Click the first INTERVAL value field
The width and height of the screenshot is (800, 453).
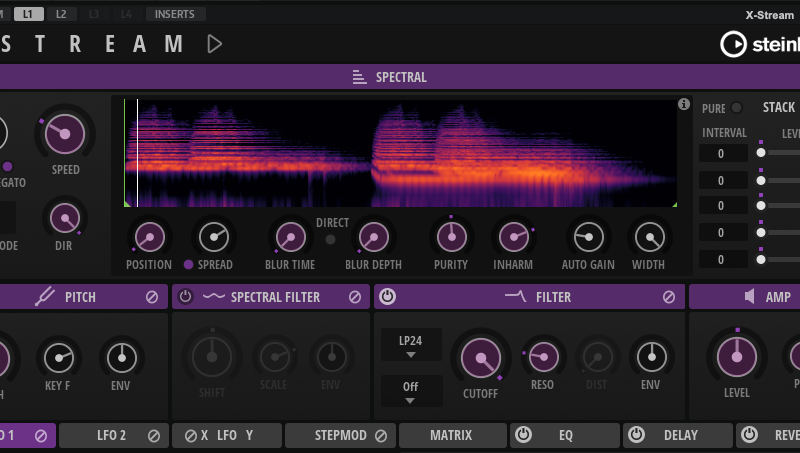click(724, 153)
